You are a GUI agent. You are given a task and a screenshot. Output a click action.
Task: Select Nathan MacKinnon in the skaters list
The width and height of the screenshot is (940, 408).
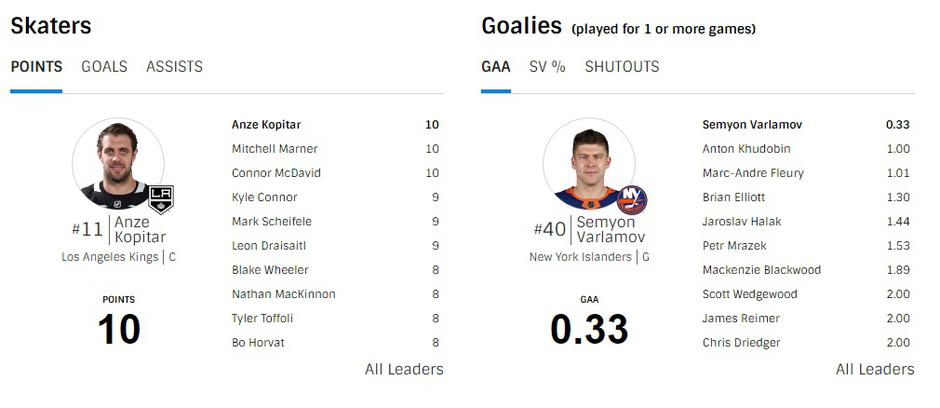click(283, 294)
